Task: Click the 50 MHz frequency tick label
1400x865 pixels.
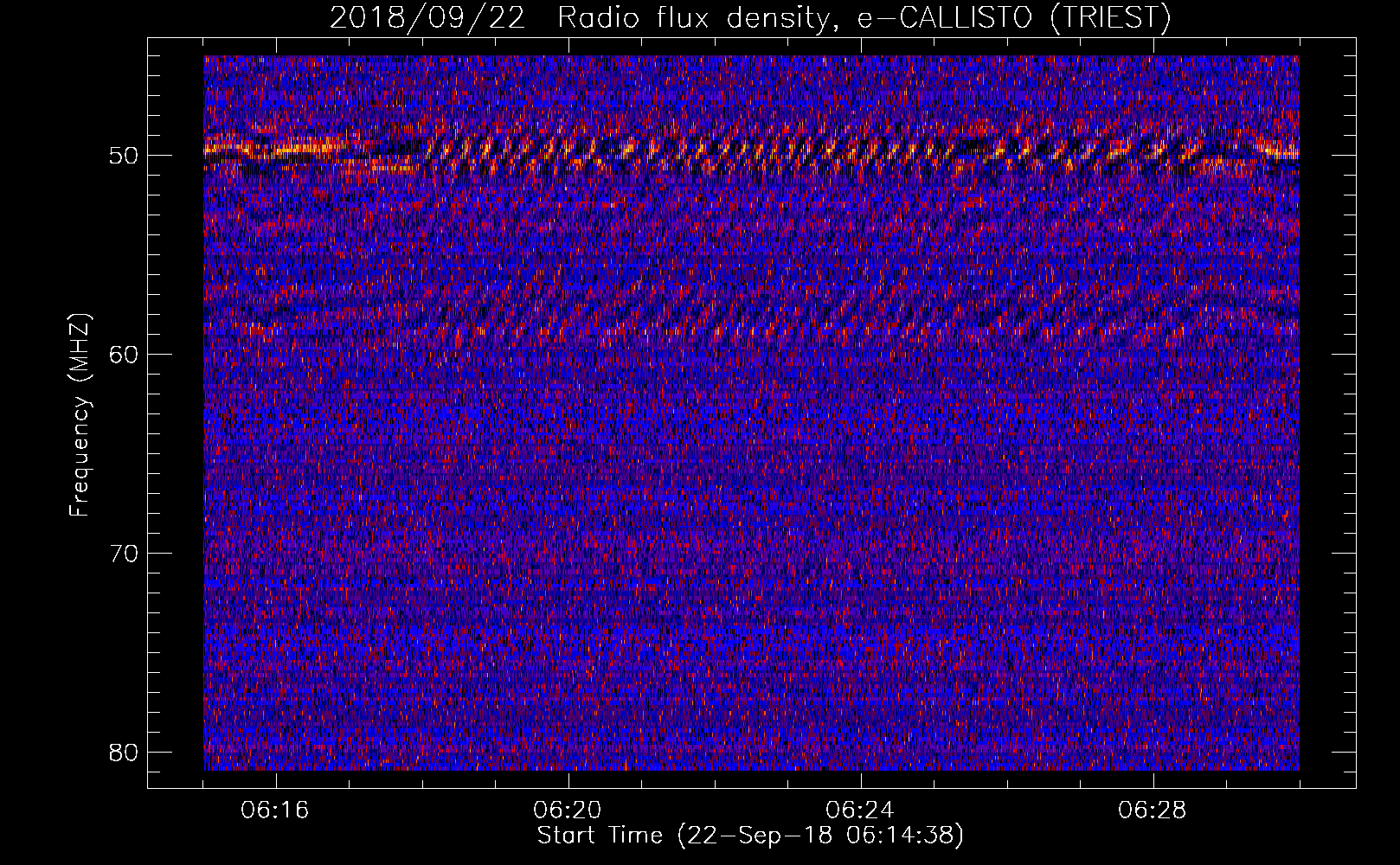Action: pos(125,156)
